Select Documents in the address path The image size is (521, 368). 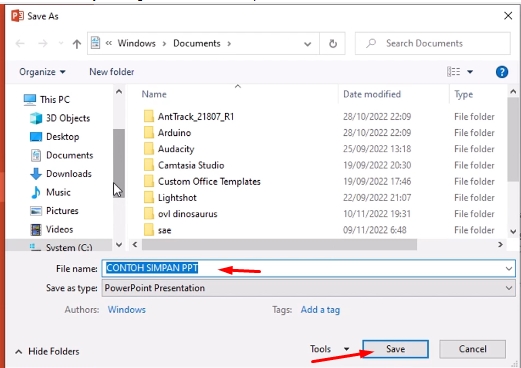tap(197, 43)
